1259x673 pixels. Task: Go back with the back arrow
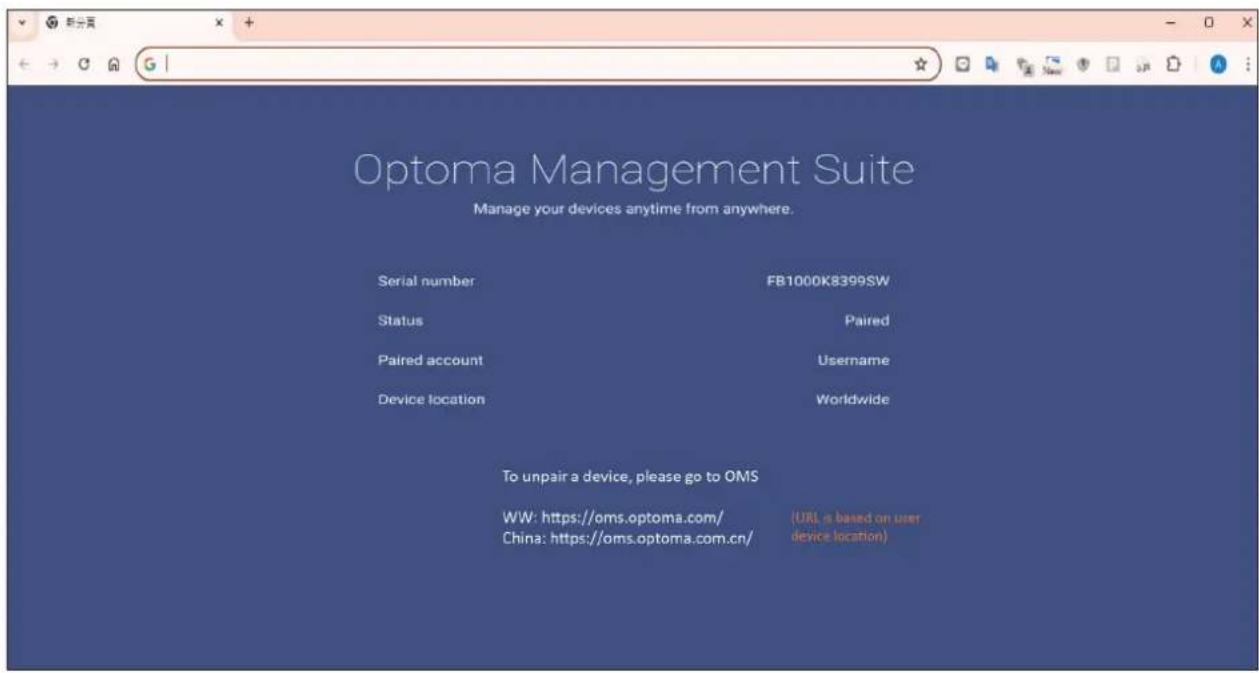tap(24, 63)
